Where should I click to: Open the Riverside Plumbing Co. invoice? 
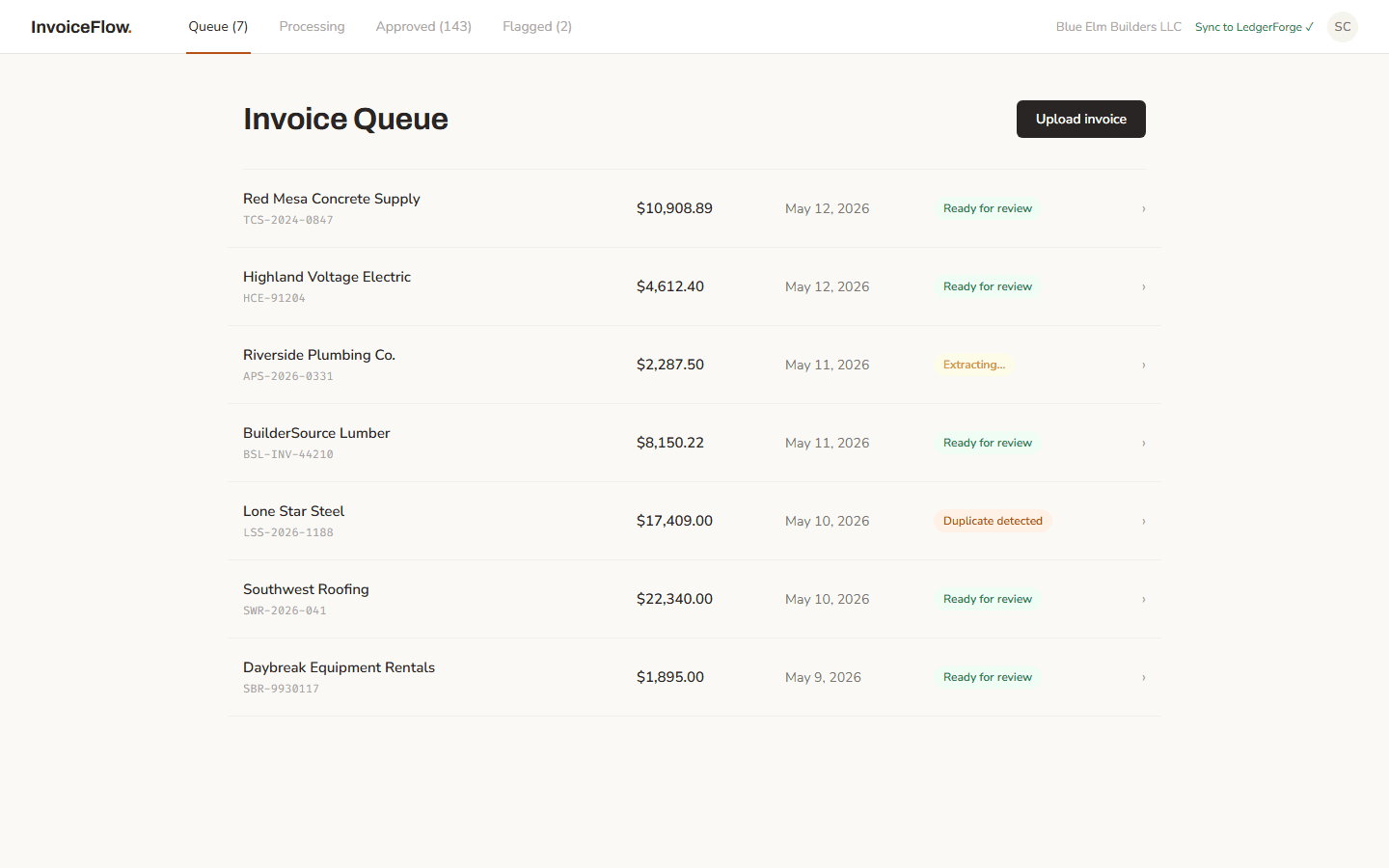pos(694,365)
